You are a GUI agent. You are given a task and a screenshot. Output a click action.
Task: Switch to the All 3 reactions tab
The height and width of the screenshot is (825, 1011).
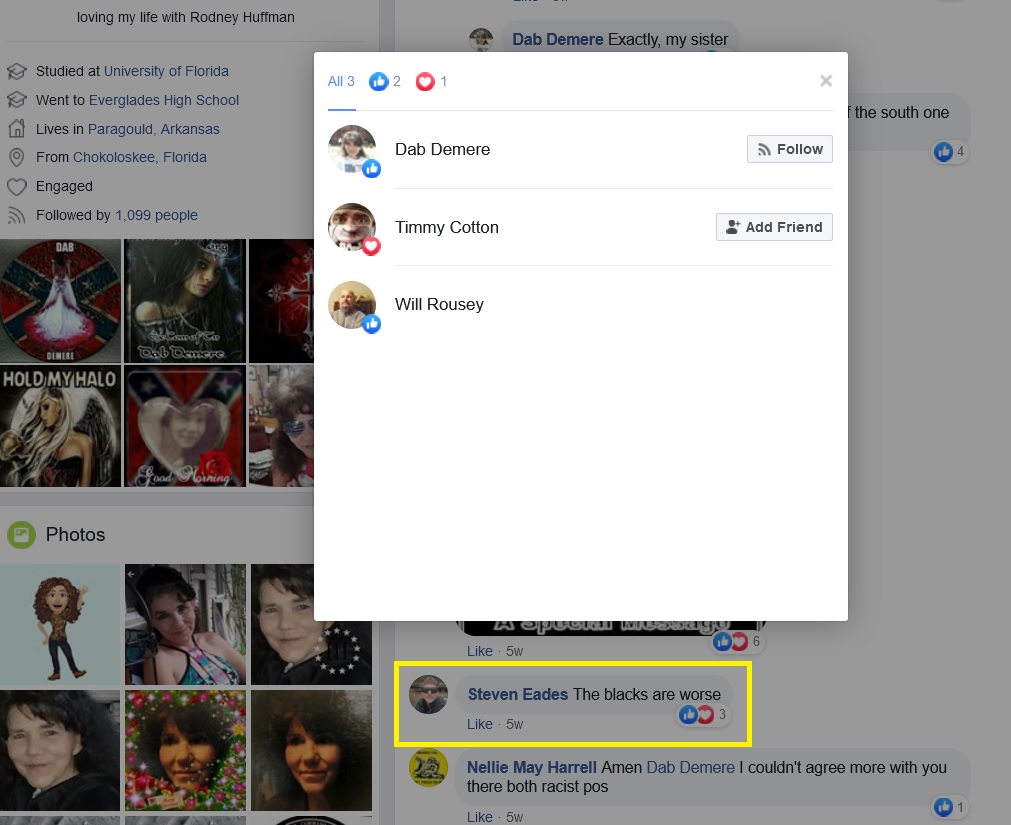coord(341,81)
